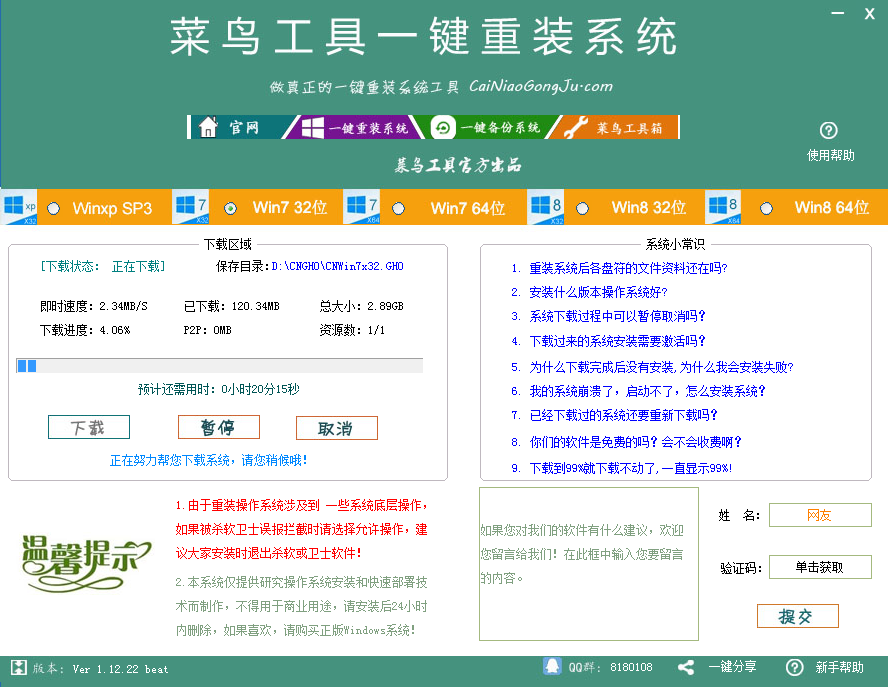Screen dimensions: 888x687
Task: Open the 菜鸟工具箱 tab
Action: 614,127
